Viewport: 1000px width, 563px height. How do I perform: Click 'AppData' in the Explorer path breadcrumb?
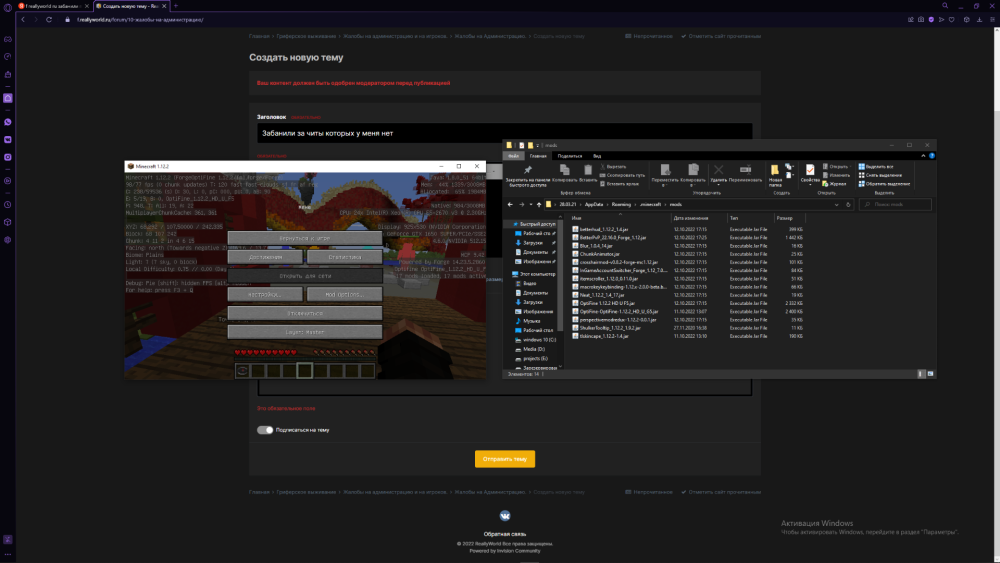click(594, 205)
